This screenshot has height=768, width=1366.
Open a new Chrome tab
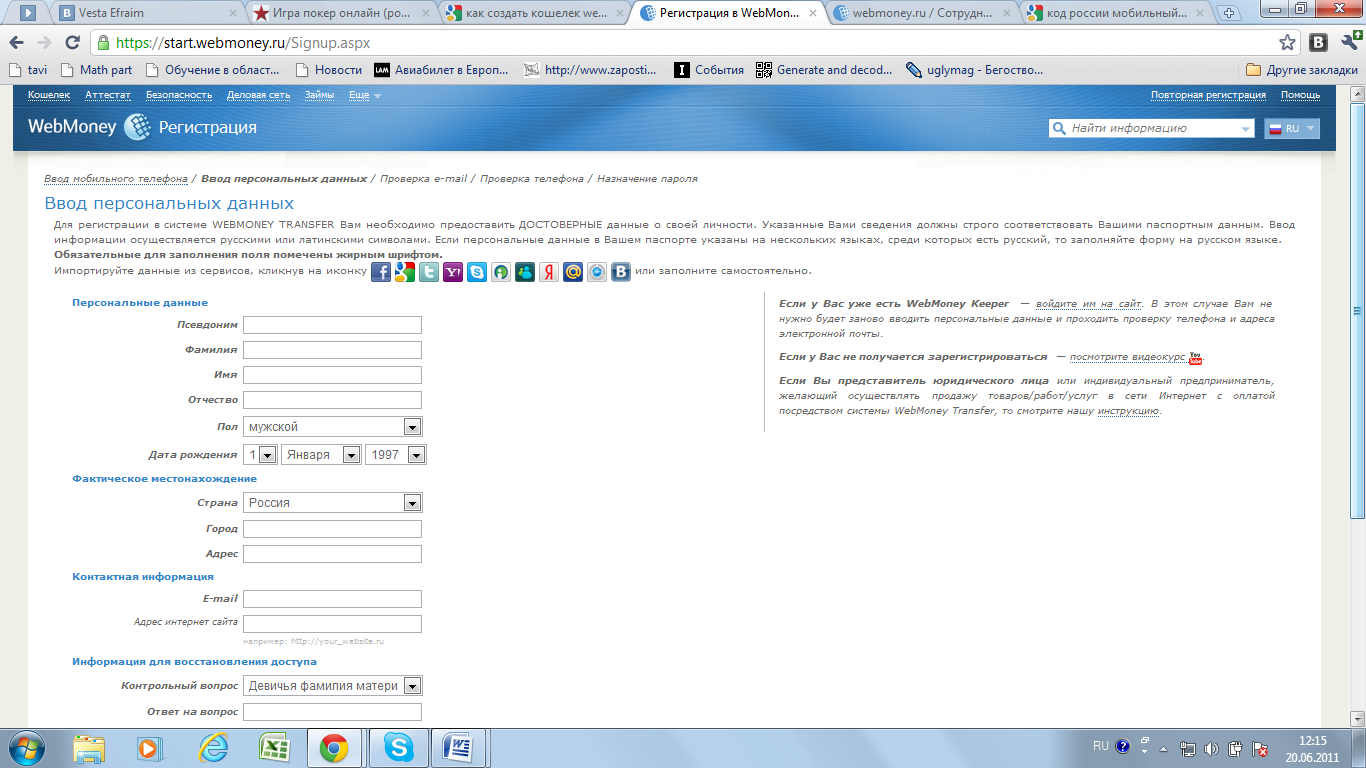point(1228,14)
